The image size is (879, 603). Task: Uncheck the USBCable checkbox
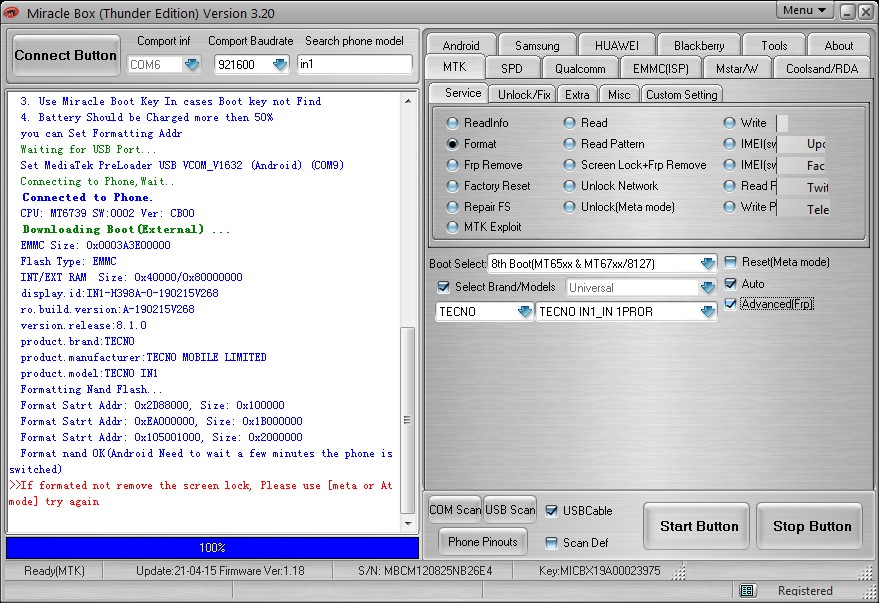coord(552,511)
